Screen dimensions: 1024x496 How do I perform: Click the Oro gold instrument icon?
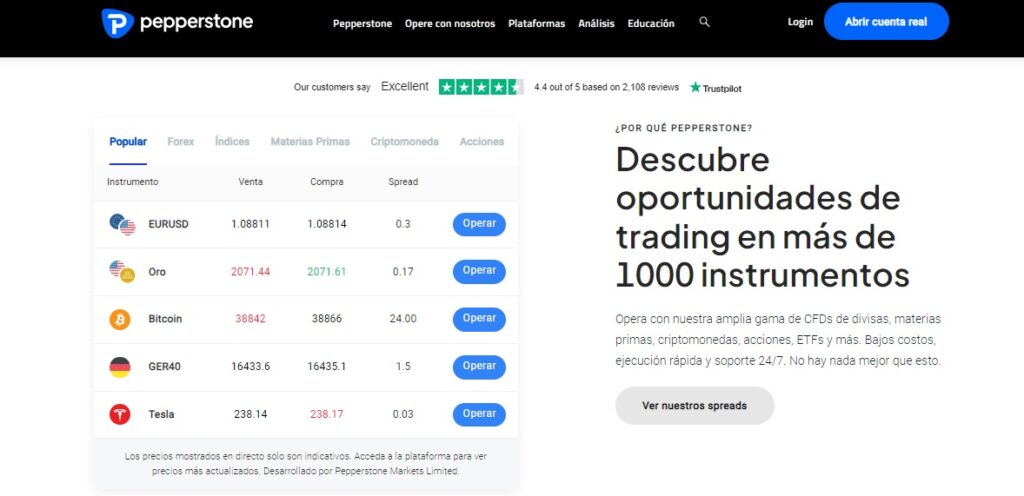(x=122, y=271)
